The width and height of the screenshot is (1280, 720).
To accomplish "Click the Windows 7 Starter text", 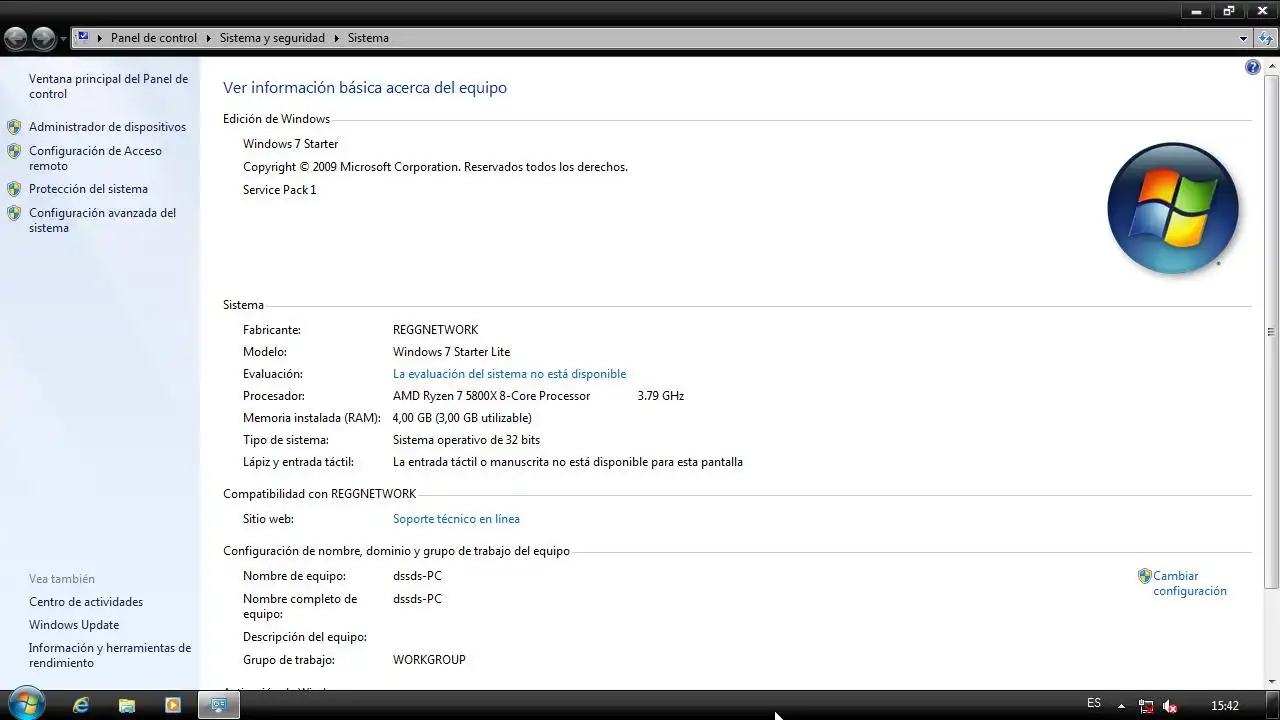I will click(290, 144).
